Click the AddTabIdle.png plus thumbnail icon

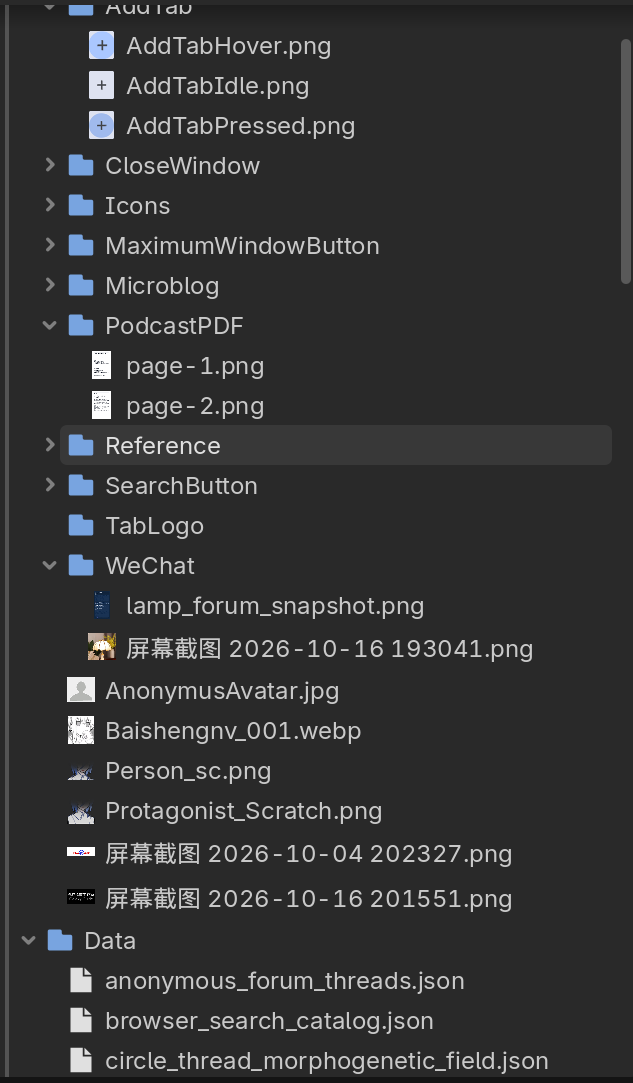pos(102,86)
